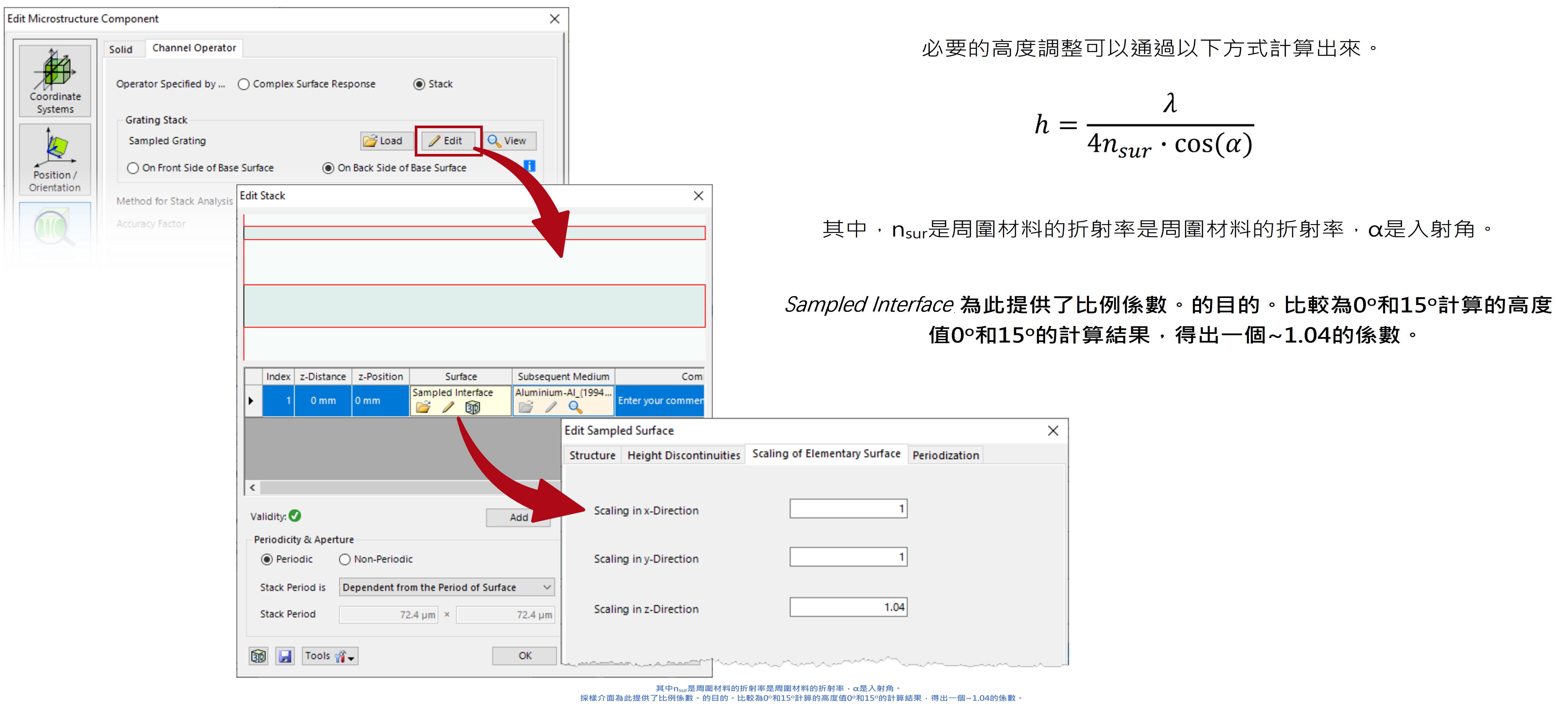Click the first Stack Period 72.4 µm field

388,615
